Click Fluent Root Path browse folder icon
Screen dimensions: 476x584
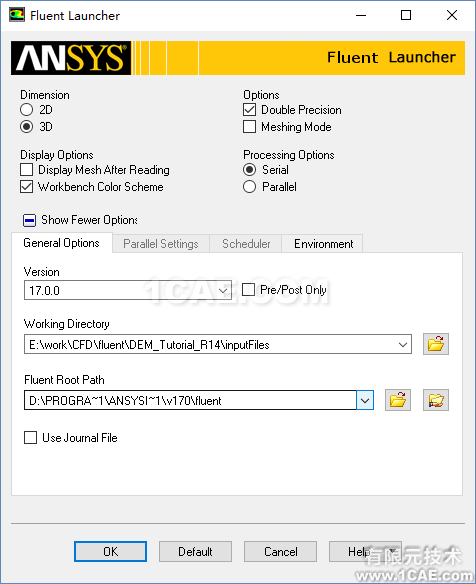click(398, 400)
